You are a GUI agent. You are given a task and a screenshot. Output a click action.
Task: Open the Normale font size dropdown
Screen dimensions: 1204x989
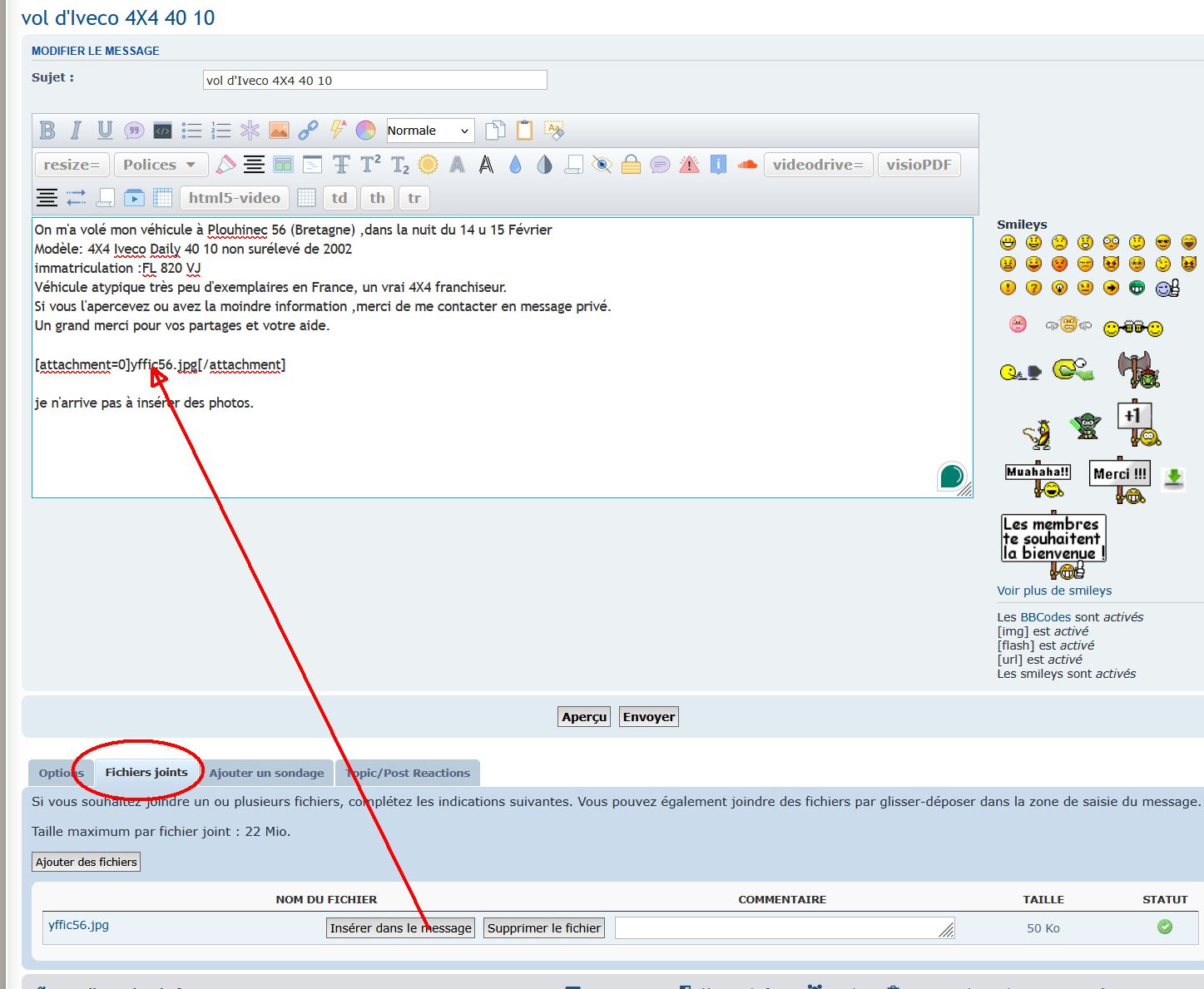tap(430, 131)
